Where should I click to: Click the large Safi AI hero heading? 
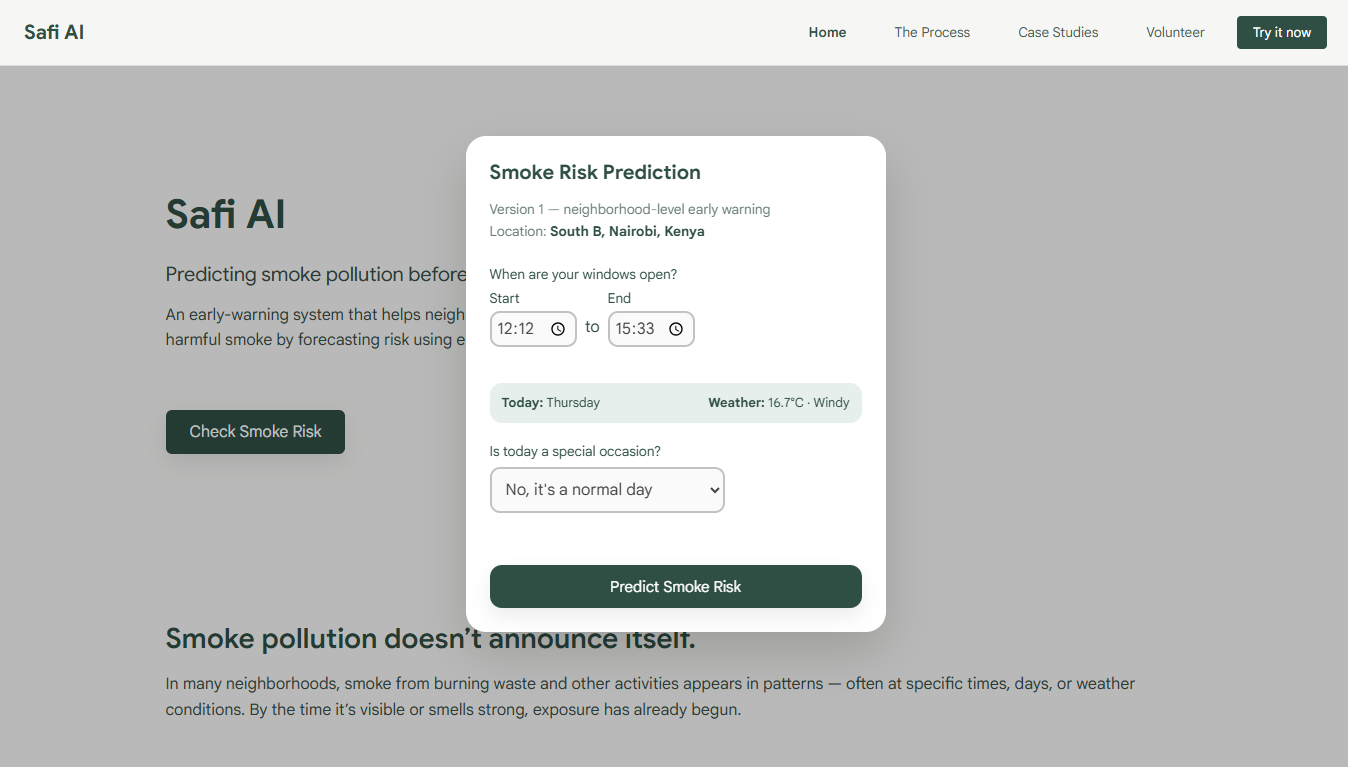(226, 214)
